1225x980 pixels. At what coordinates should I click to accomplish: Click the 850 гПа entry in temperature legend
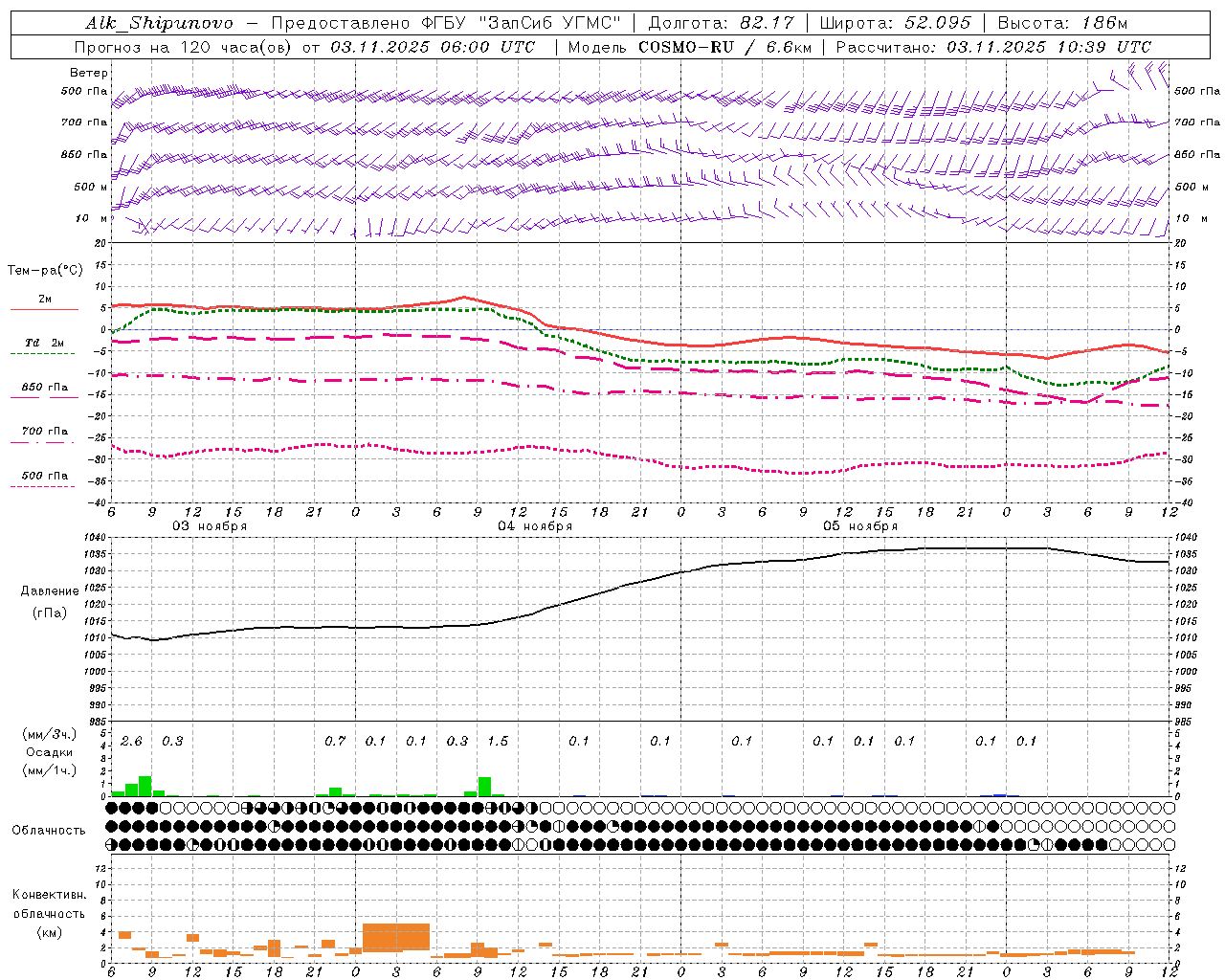45,388
